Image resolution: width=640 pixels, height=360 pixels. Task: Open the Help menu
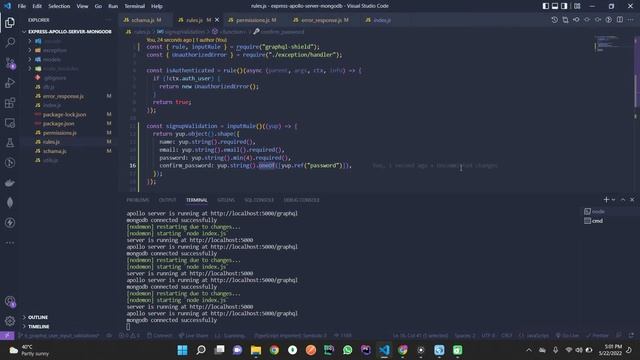(157, 6)
